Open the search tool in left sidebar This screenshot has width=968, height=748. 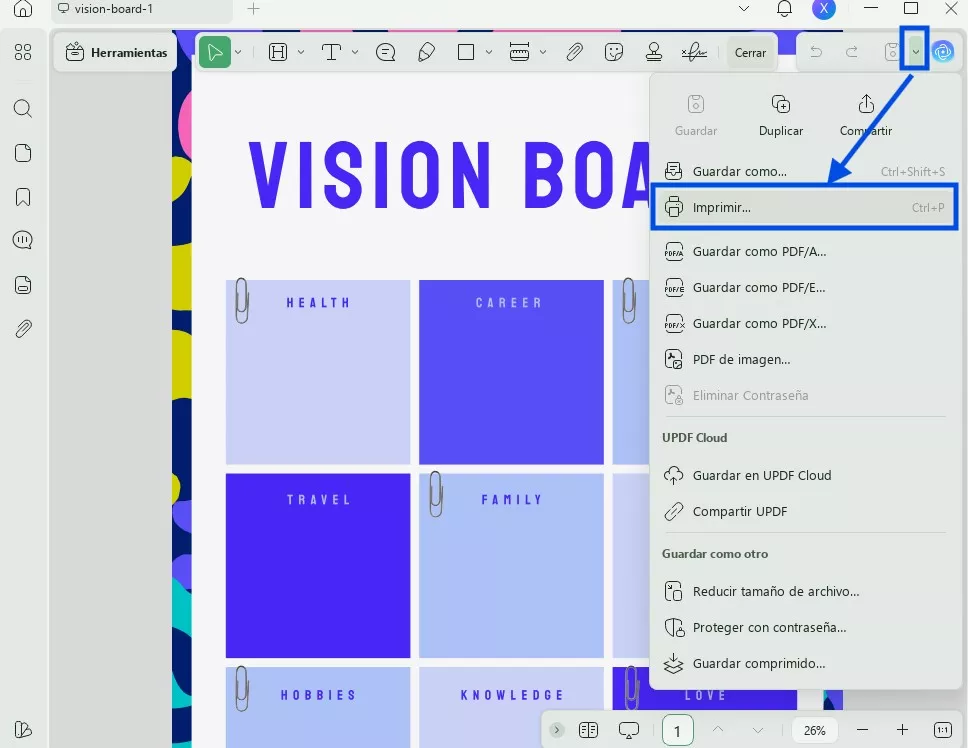click(23, 109)
